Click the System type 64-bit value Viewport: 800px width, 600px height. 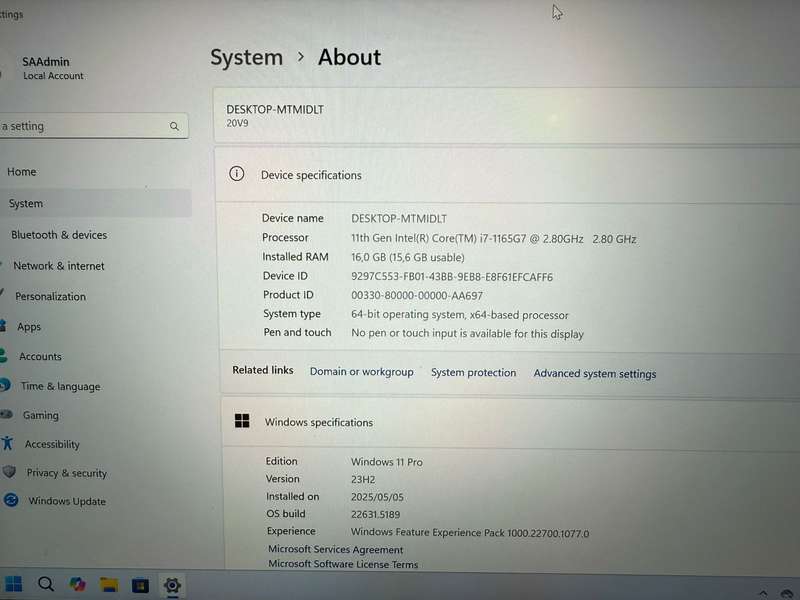coord(459,314)
